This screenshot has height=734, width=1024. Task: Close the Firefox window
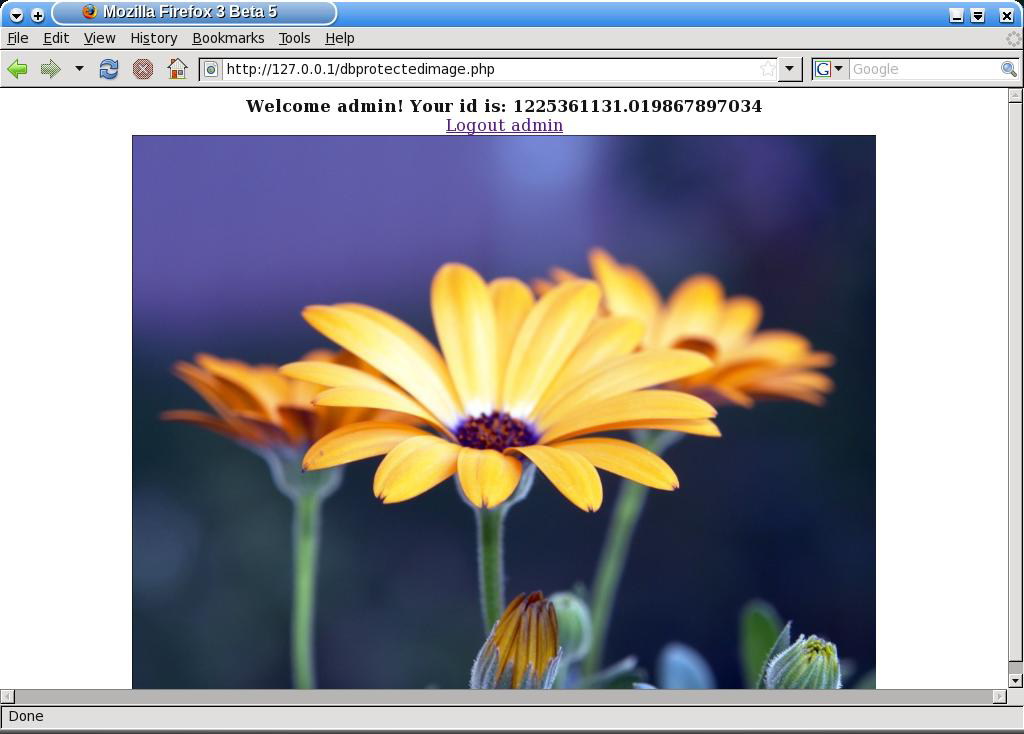coord(1006,16)
